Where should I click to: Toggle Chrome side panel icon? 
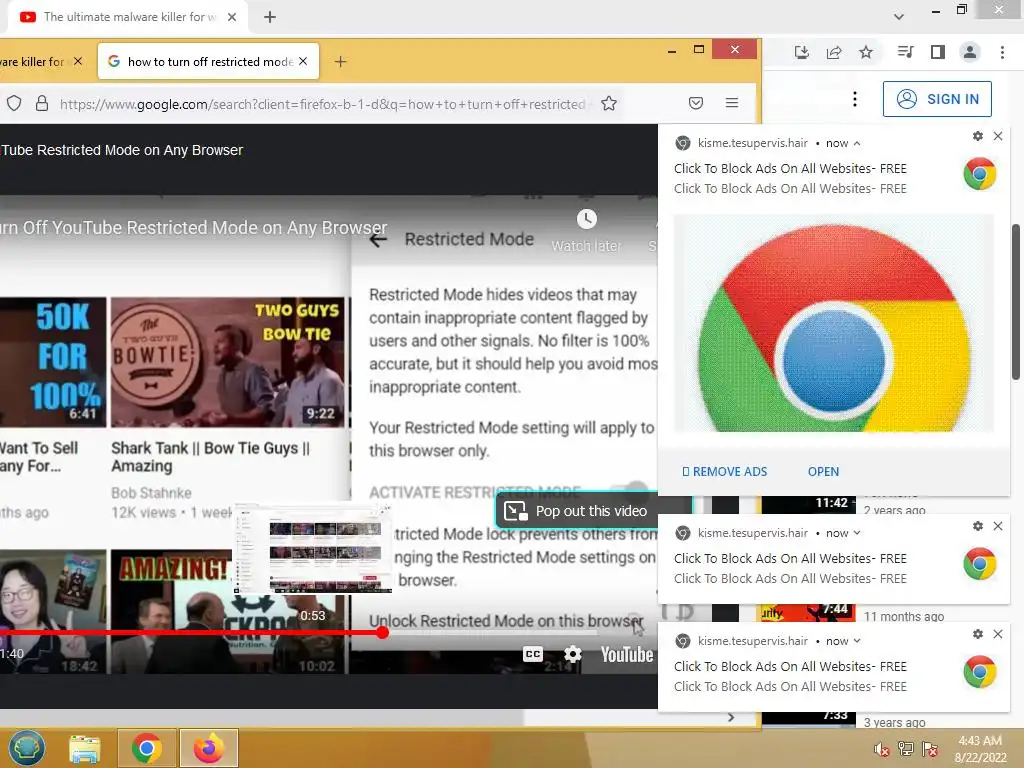pyautogui.click(x=938, y=52)
